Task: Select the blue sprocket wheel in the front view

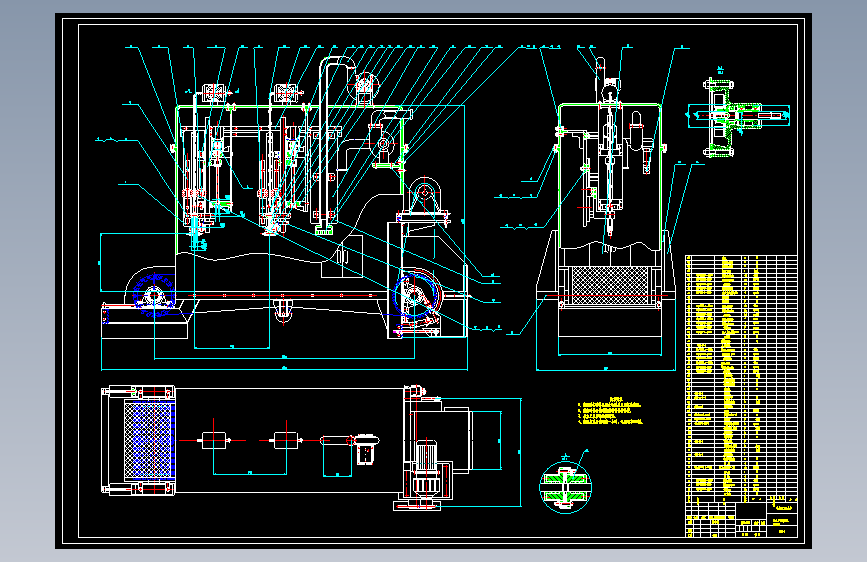Action: tap(153, 295)
